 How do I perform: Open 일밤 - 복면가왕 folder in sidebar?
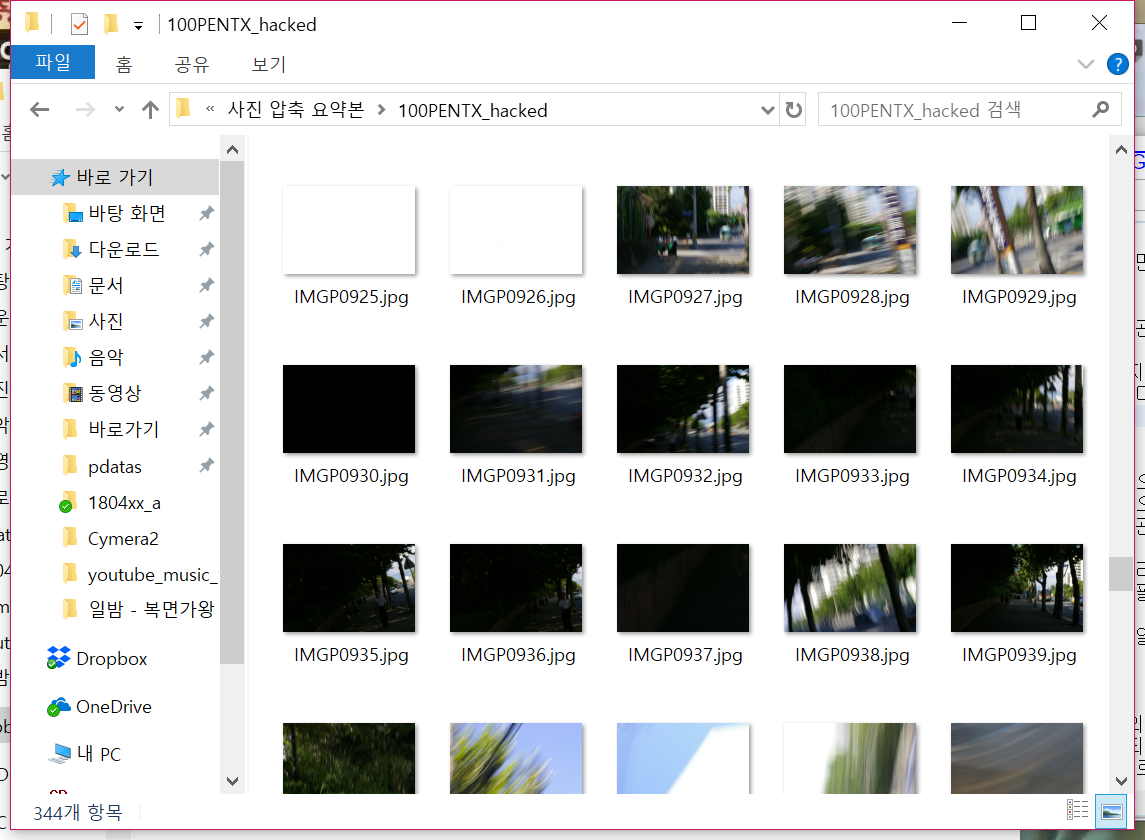[151, 608]
